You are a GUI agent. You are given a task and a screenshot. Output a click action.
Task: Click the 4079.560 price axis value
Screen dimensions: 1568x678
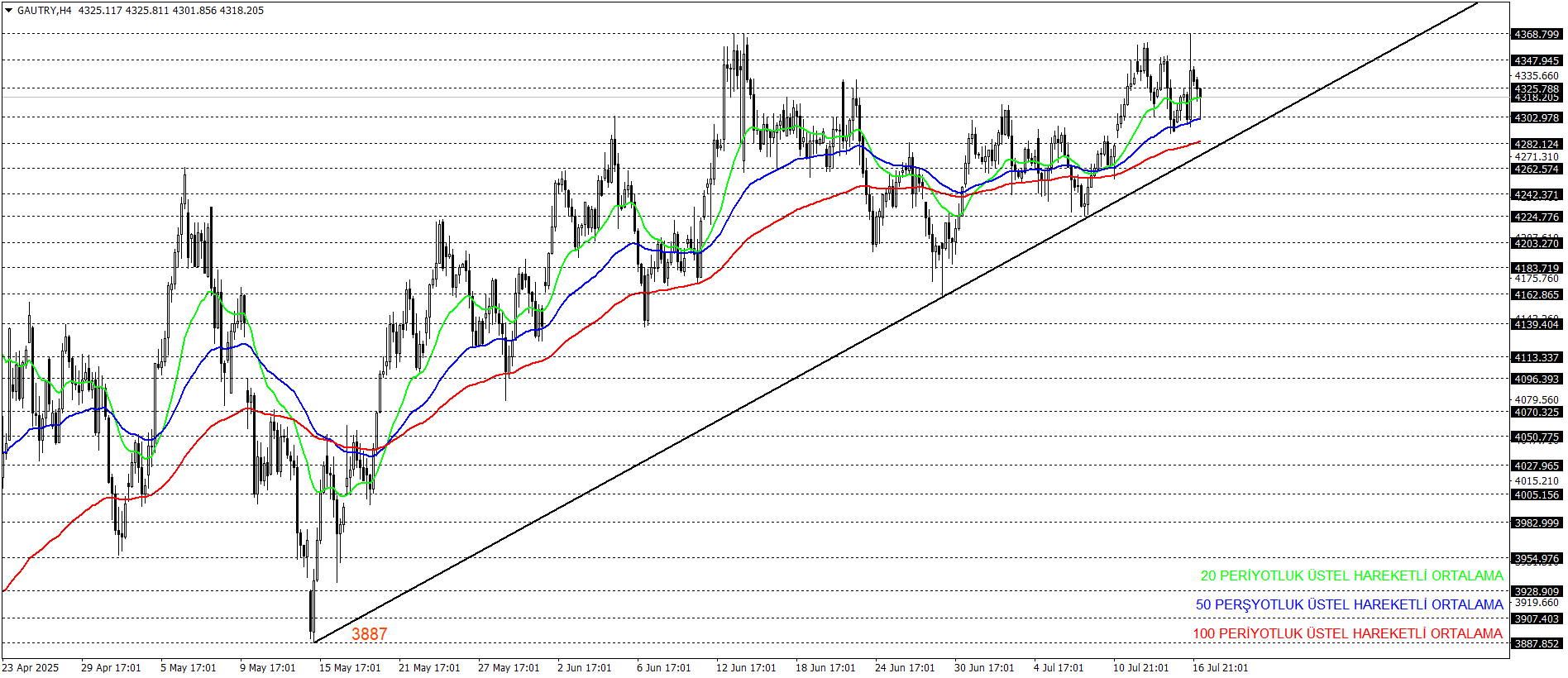tap(1537, 399)
